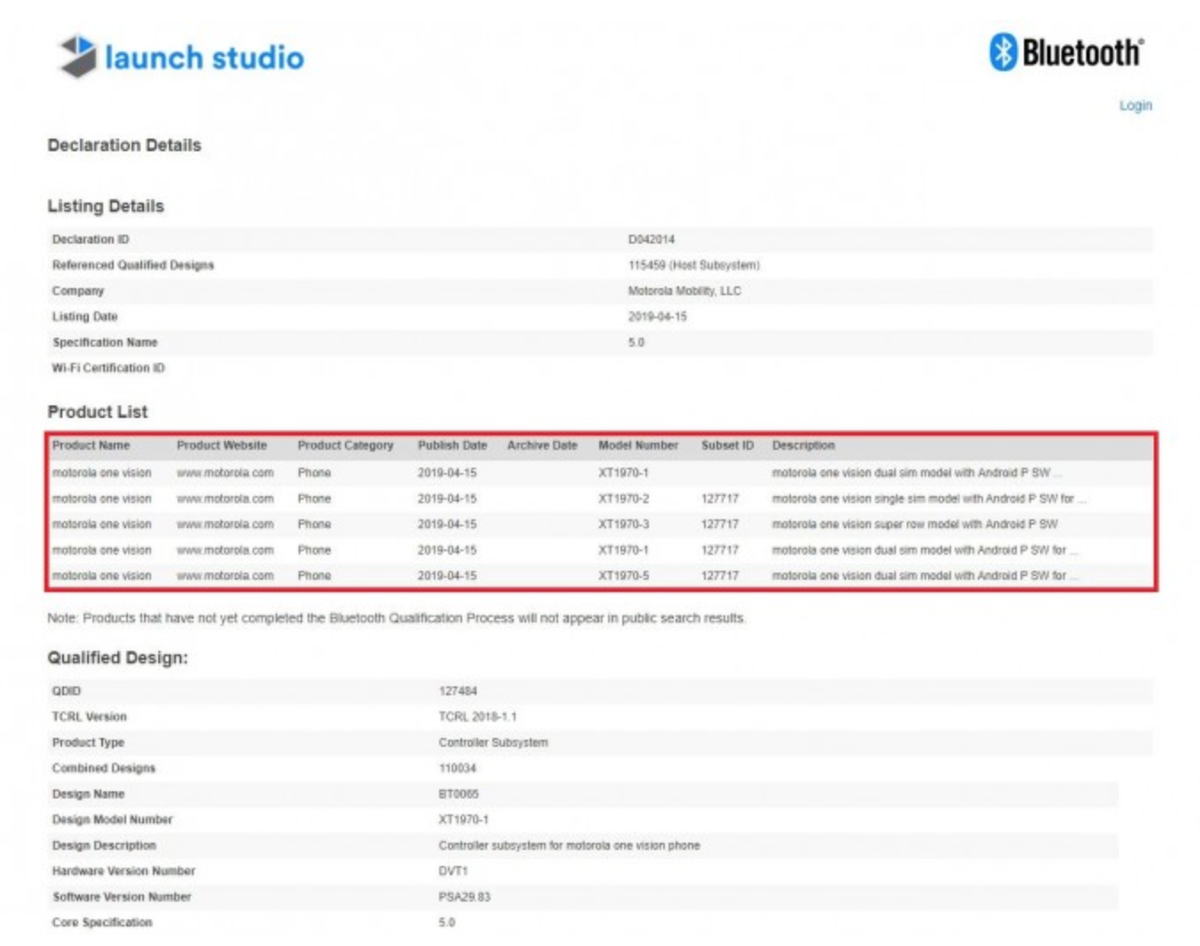Select hardware version DVT1
The height and width of the screenshot is (946, 1200).
click(452, 871)
